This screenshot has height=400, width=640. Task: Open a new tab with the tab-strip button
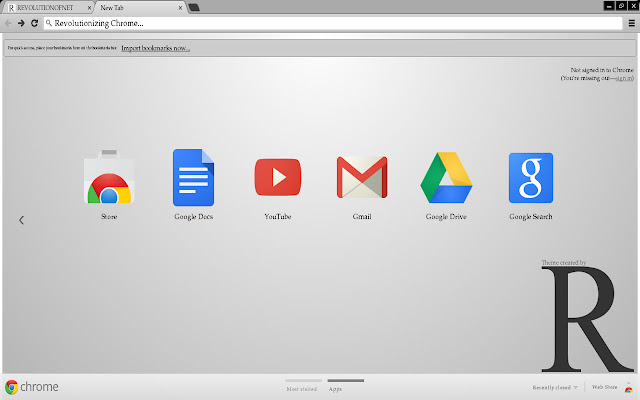pos(194,7)
